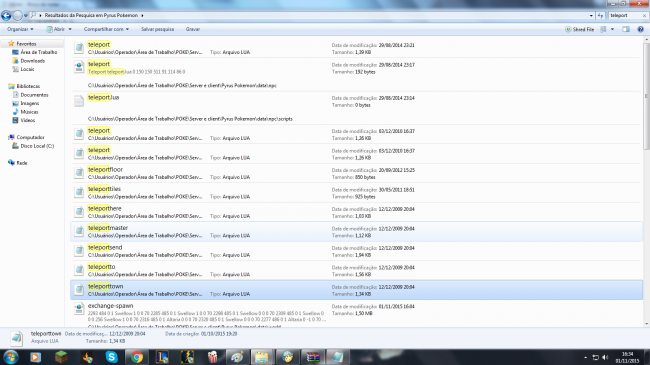Select the first teleport result dated 29/08/2014 23:21
This screenshot has width=650, height=365.
point(356,48)
